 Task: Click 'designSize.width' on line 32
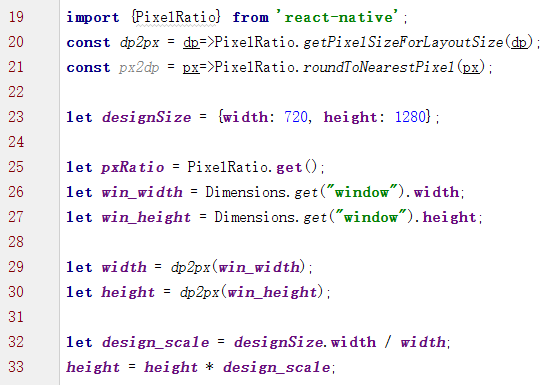click(x=305, y=342)
